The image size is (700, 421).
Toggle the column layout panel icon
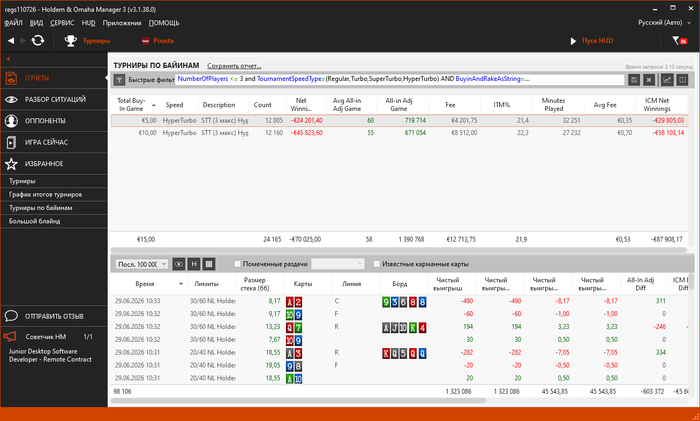click(682, 80)
